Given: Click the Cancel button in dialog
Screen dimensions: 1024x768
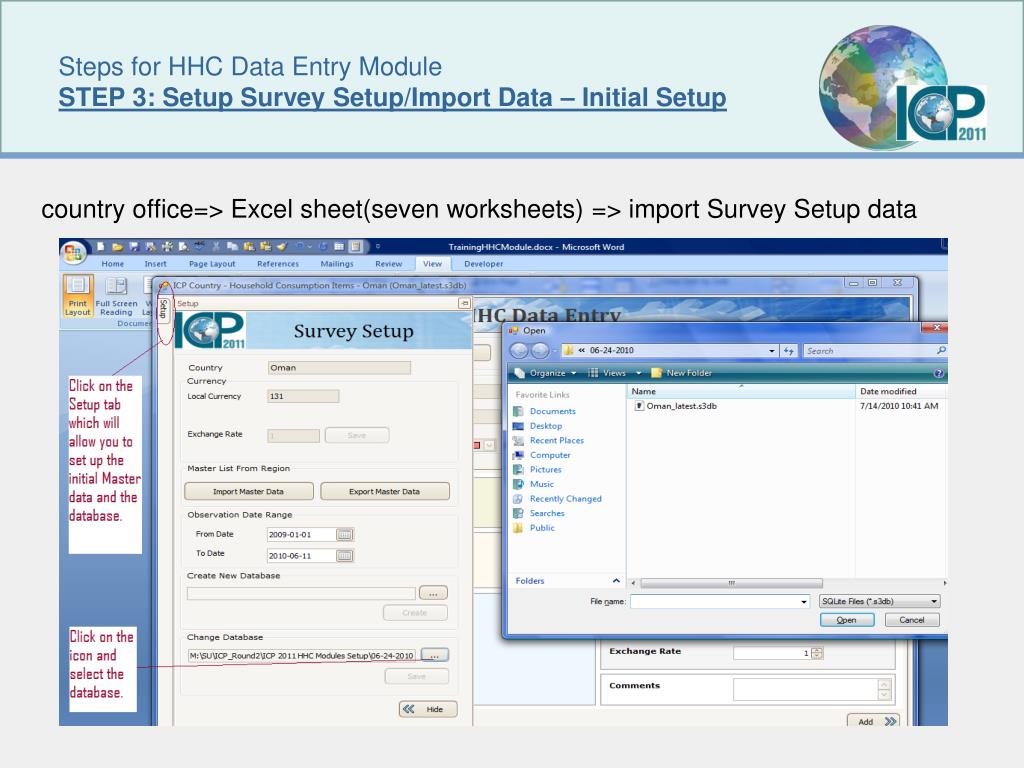Looking at the screenshot, I should click(912, 620).
